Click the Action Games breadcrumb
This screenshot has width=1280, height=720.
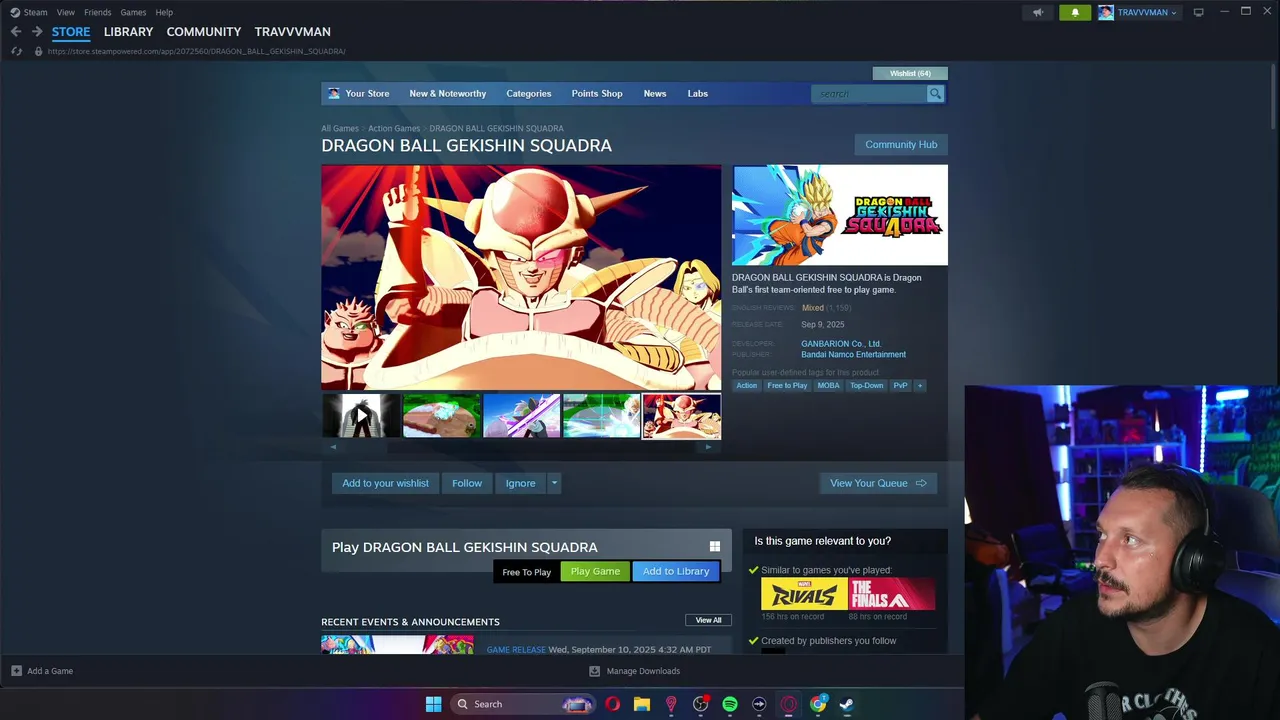pos(394,128)
